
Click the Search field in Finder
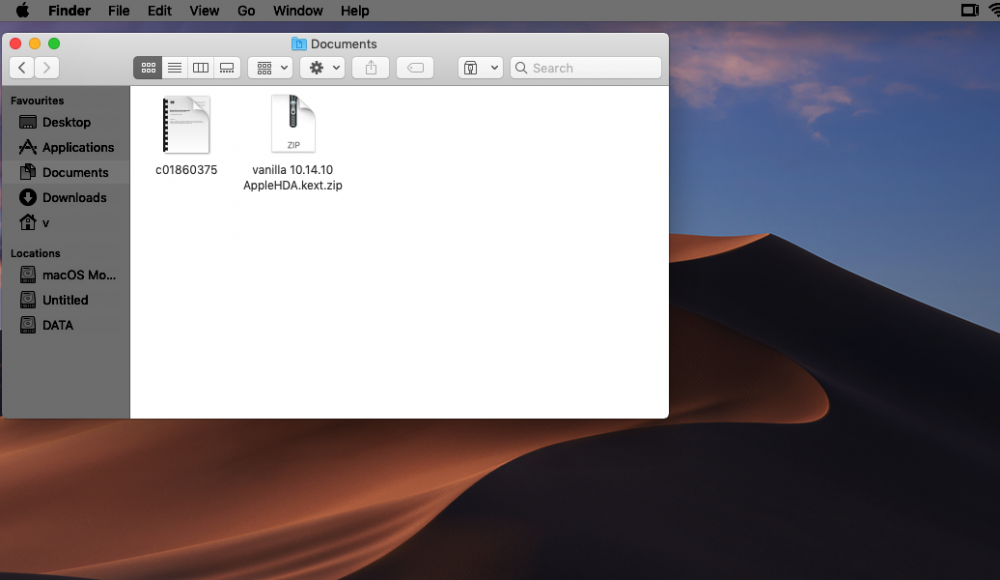(x=585, y=68)
